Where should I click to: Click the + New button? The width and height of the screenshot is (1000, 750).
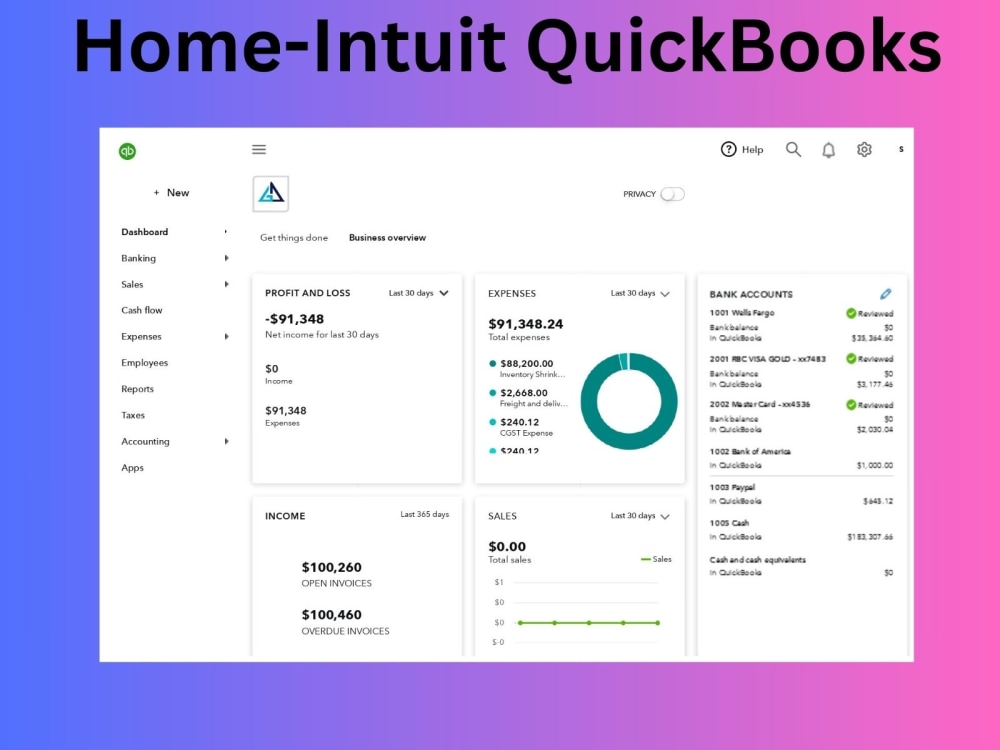click(171, 192)
